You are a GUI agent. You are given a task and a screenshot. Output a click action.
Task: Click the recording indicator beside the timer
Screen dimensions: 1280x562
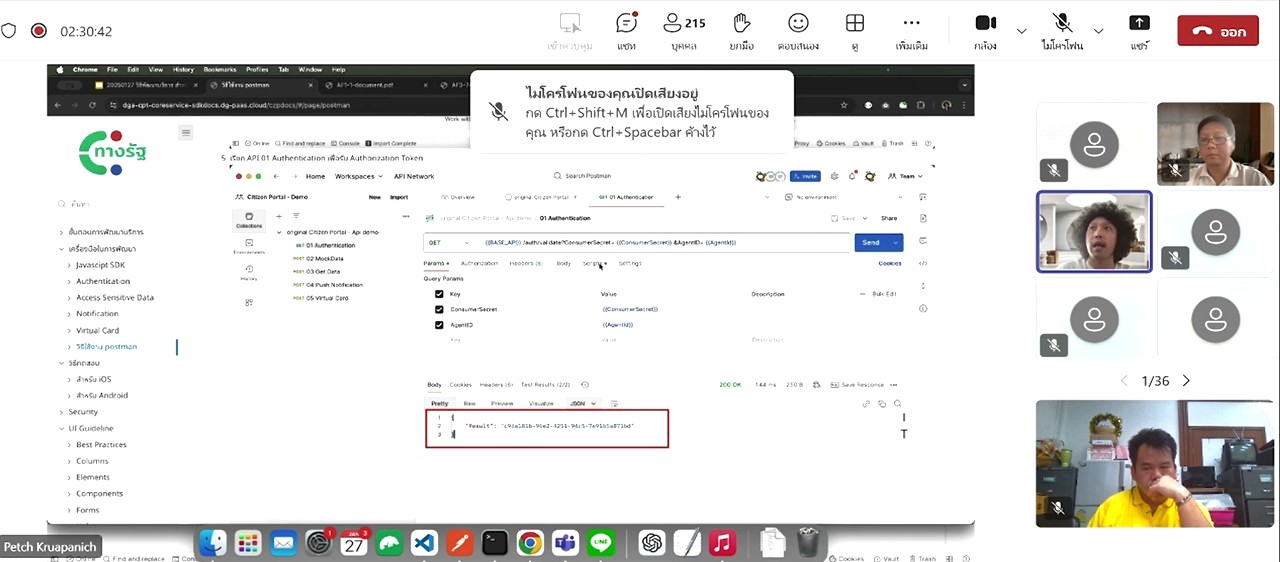[x=39, y=31]
